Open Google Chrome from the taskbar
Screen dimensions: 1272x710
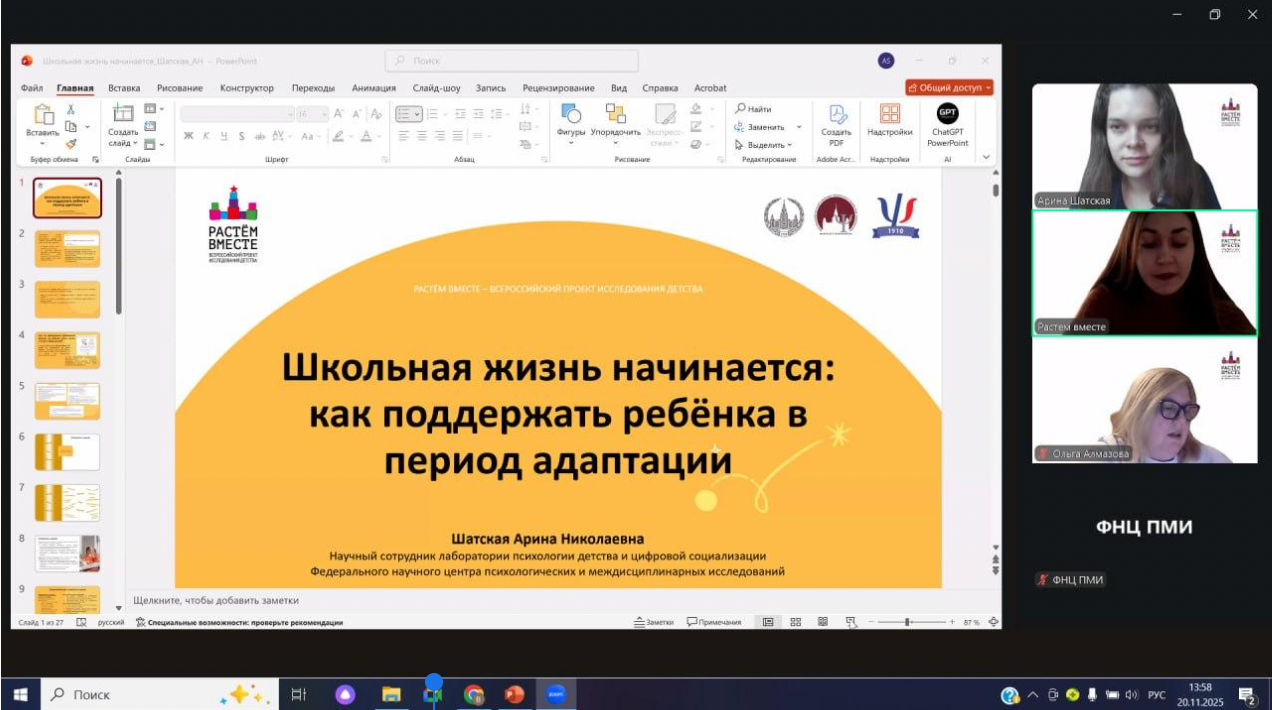474,694
